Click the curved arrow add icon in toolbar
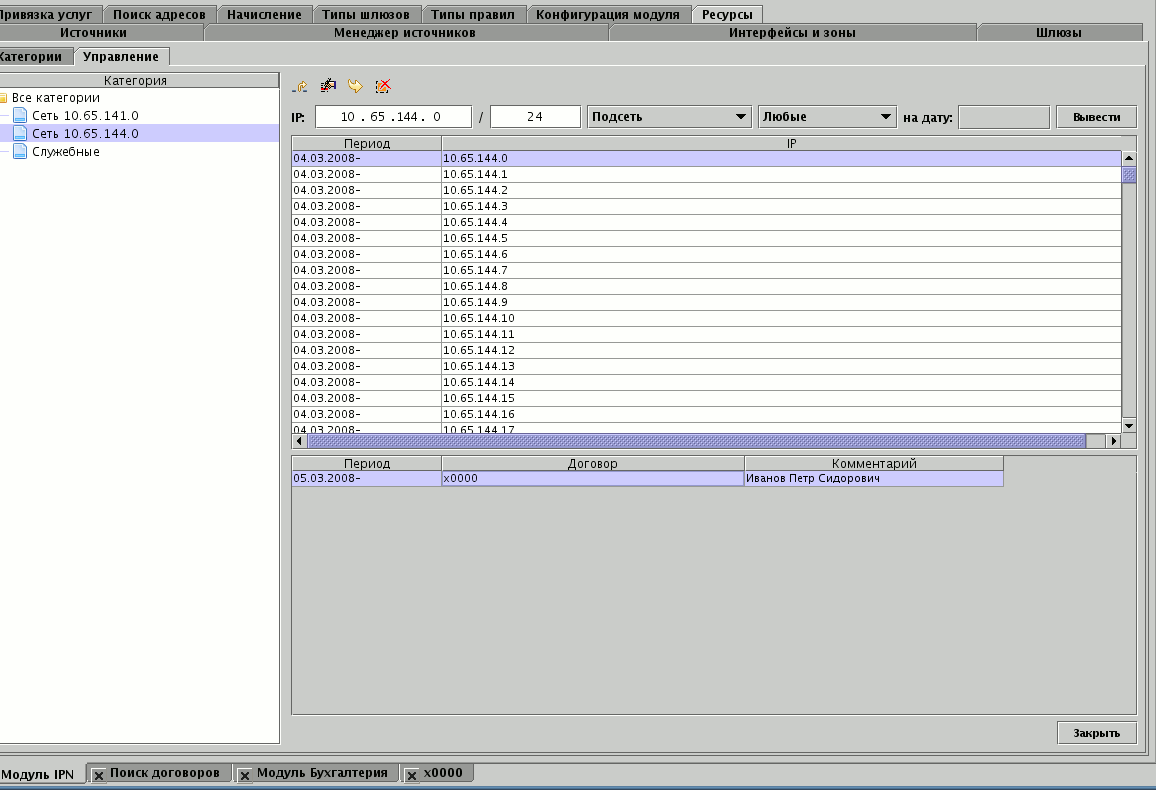 300,87
